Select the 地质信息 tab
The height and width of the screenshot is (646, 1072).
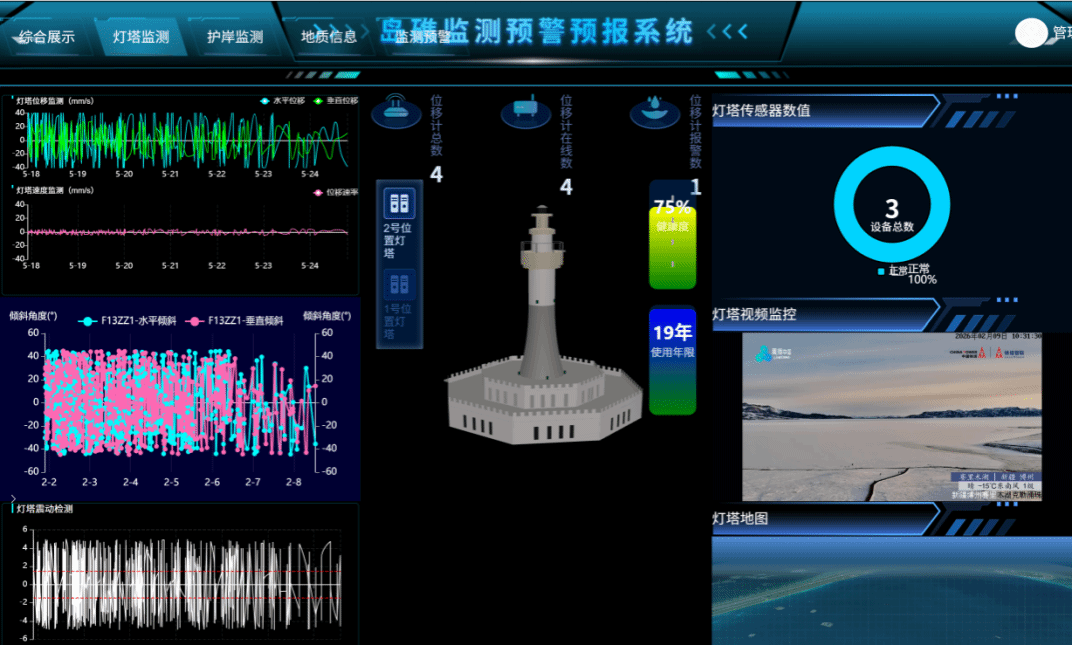tap(329, 37)
